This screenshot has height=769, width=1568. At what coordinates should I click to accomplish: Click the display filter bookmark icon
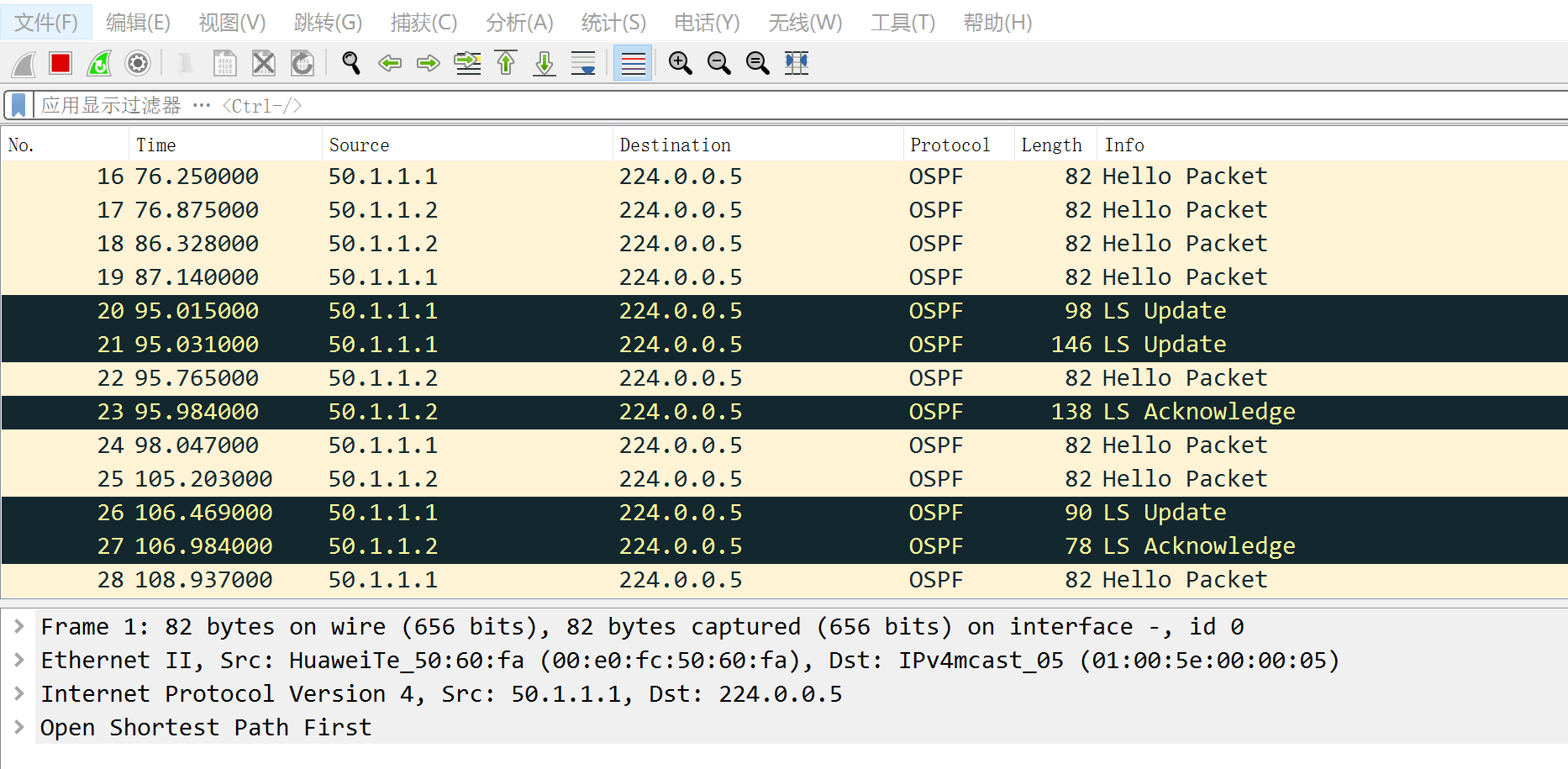click(x=18, y=105)
